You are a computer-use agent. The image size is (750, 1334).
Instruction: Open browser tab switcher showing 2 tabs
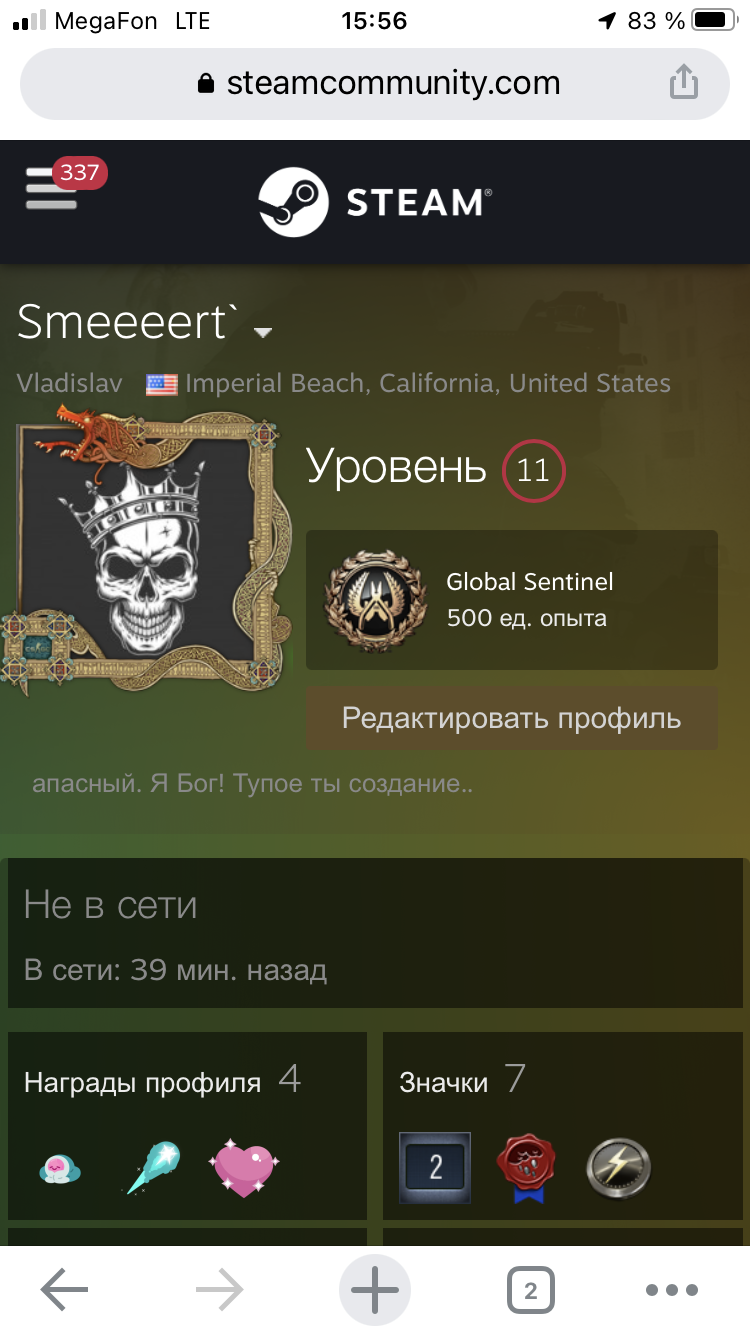[530, 1290]
